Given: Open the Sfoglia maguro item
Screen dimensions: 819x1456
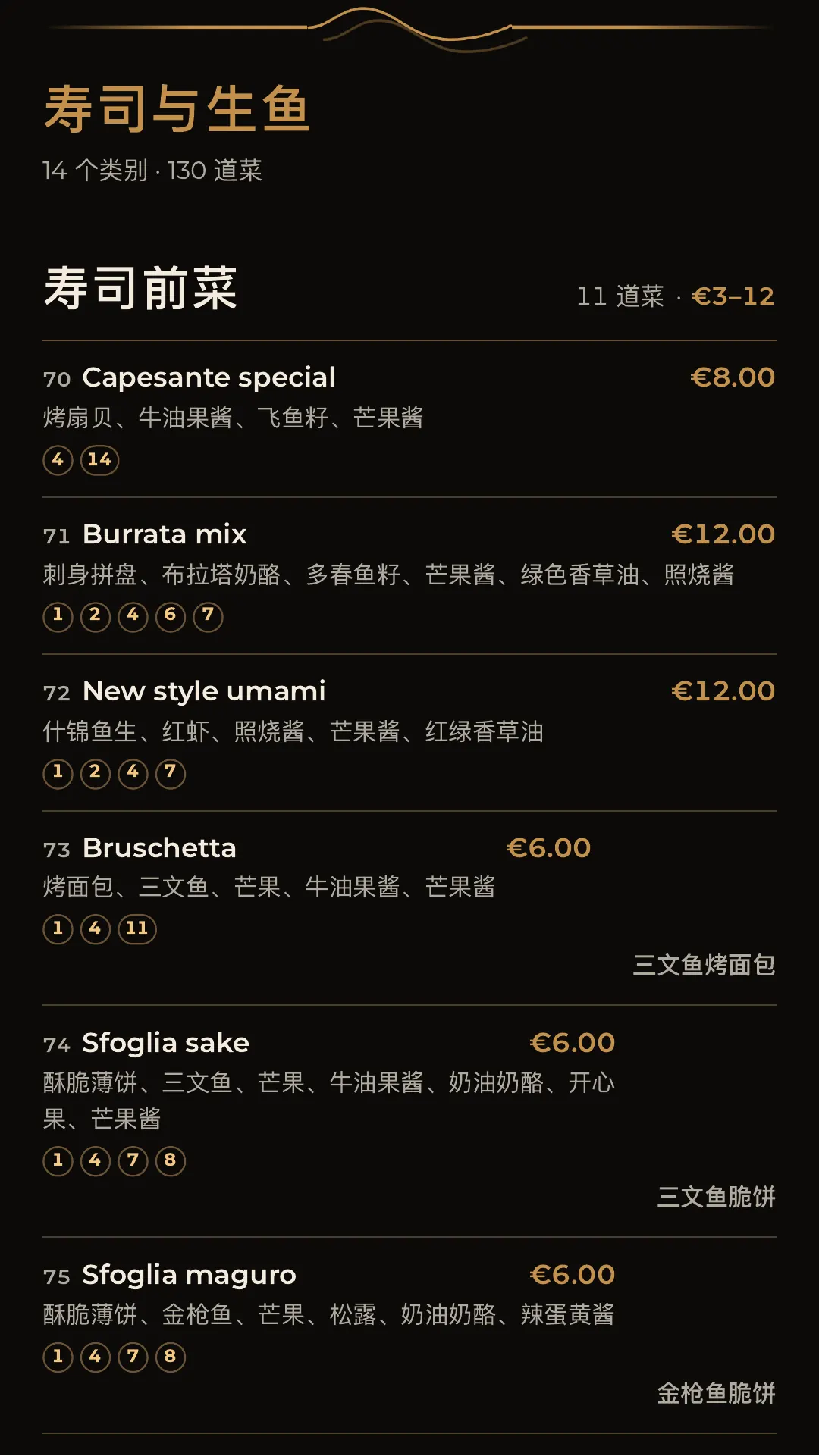Looking at the screenshot, I should click(x=409, y=1335).
